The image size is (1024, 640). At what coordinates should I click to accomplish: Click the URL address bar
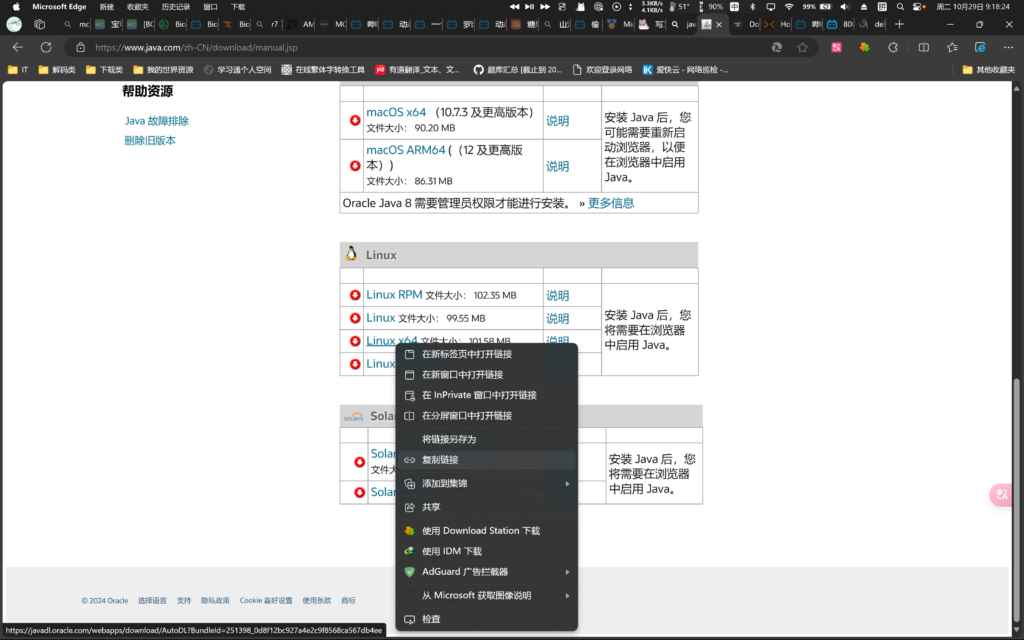[x=420, y=47]
